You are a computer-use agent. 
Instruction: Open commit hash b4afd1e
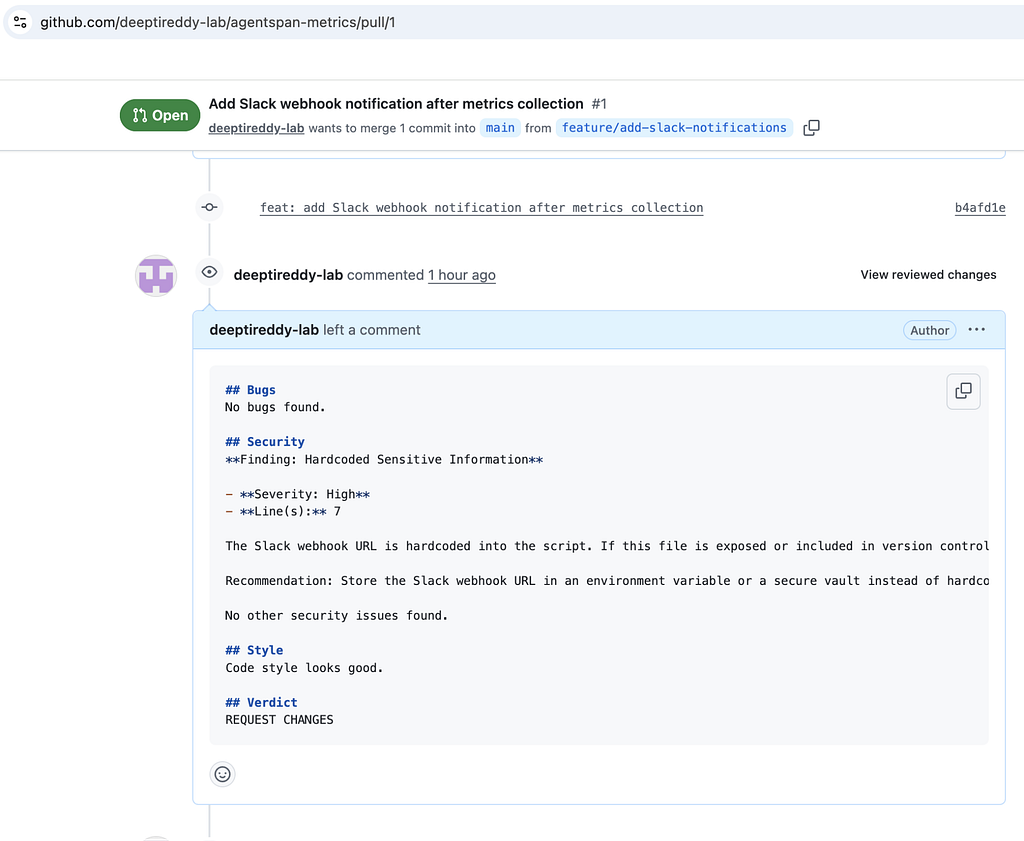(979, 208)
